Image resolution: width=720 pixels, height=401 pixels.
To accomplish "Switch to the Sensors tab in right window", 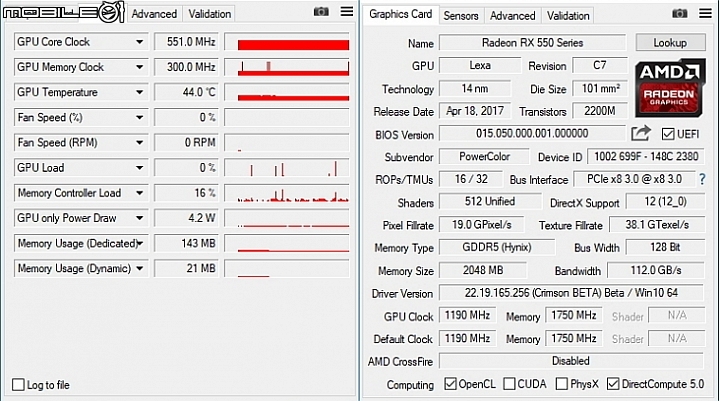I will 461,16.
